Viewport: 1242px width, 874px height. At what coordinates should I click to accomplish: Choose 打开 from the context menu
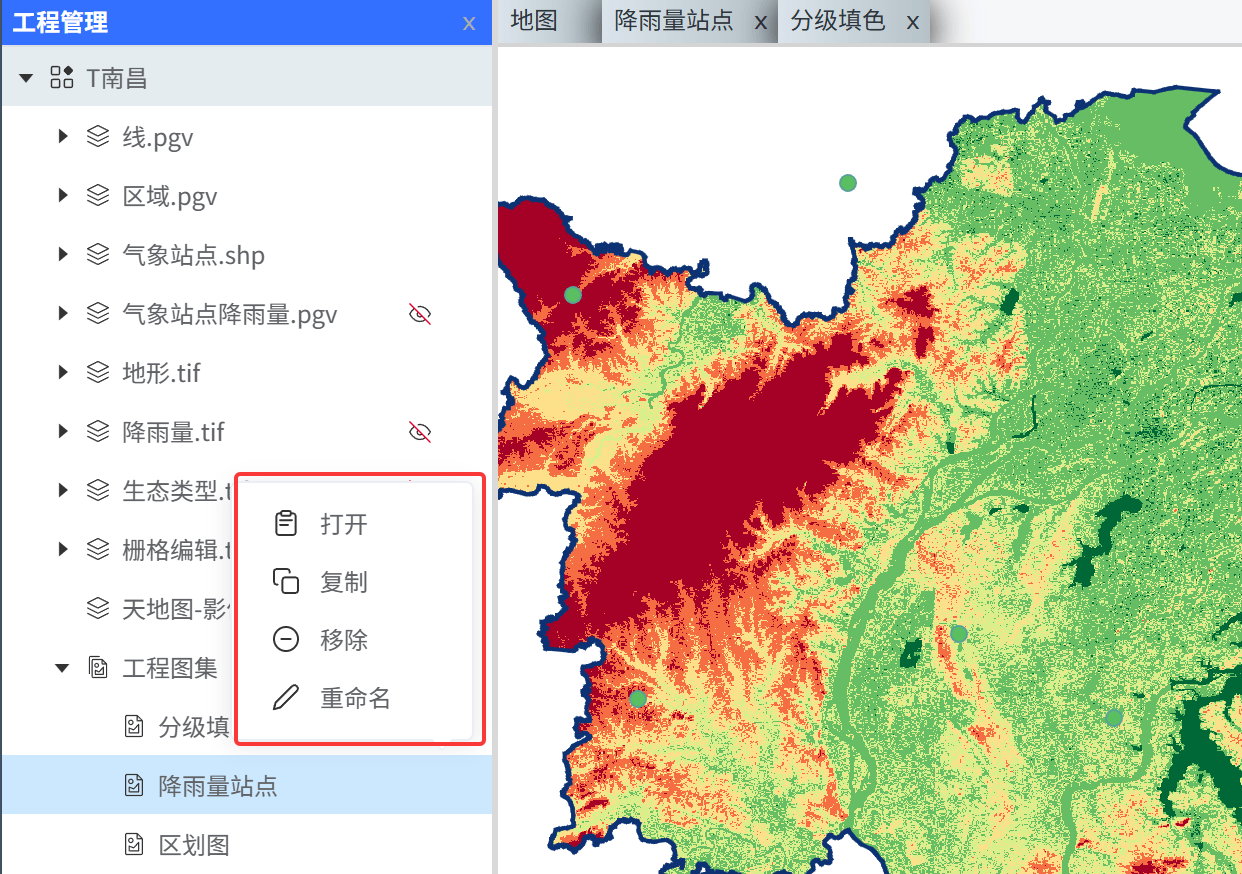343,524
